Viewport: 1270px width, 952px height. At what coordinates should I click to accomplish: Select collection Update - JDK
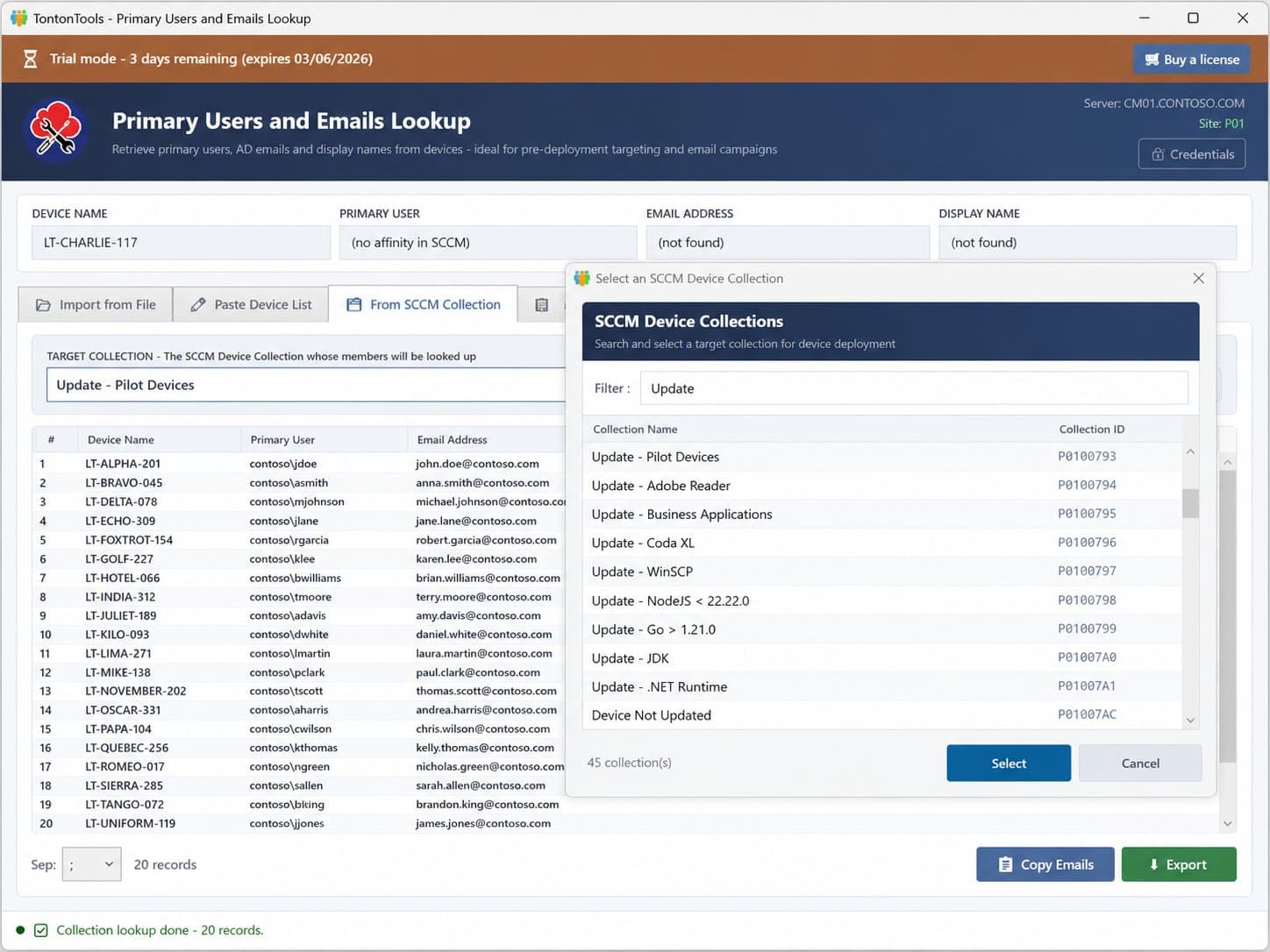tap(882, 658)
